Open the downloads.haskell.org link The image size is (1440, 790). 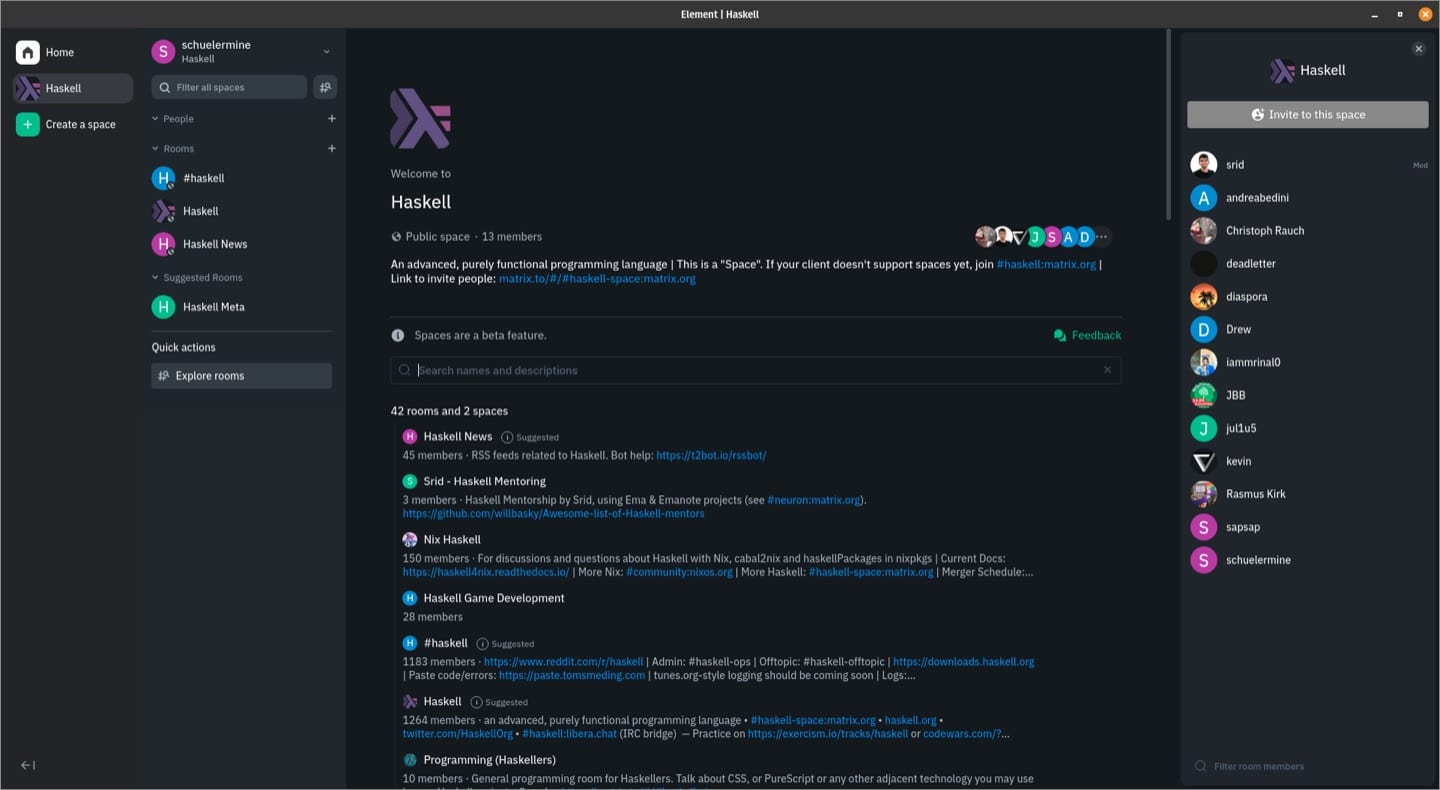[x=963, y=662]
